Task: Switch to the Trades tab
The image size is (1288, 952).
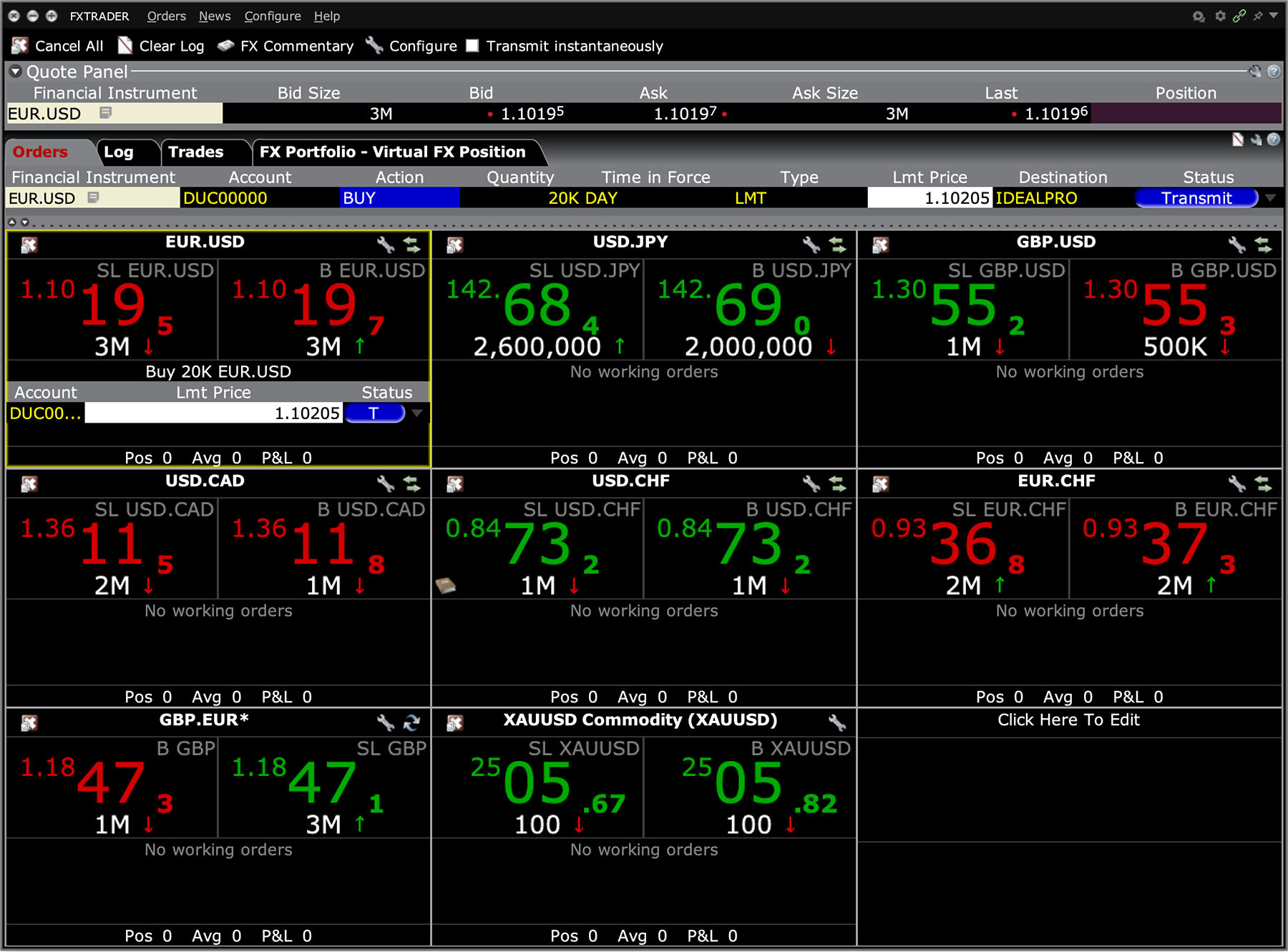Action: pyautogui.click(x=195, y=152)
